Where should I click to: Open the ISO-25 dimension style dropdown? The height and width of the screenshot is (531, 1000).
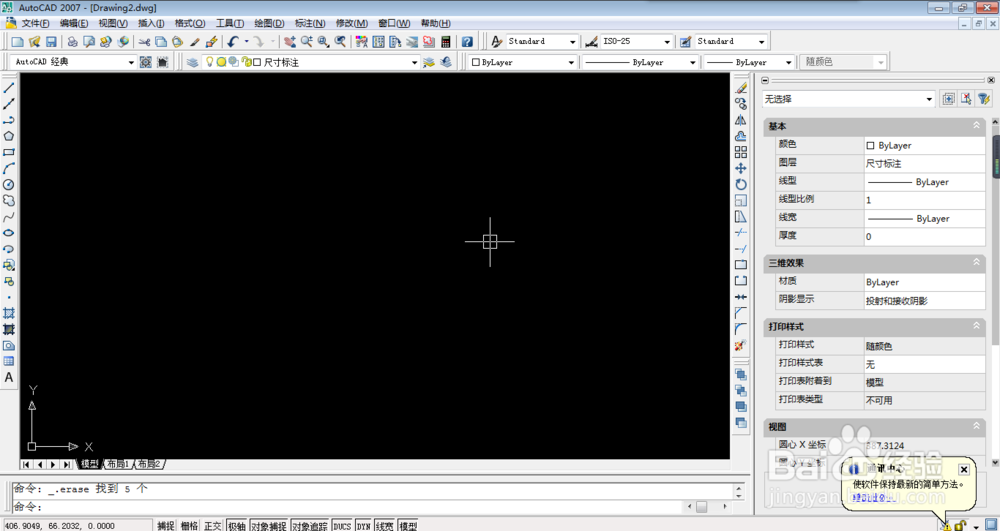click(636, 41)
